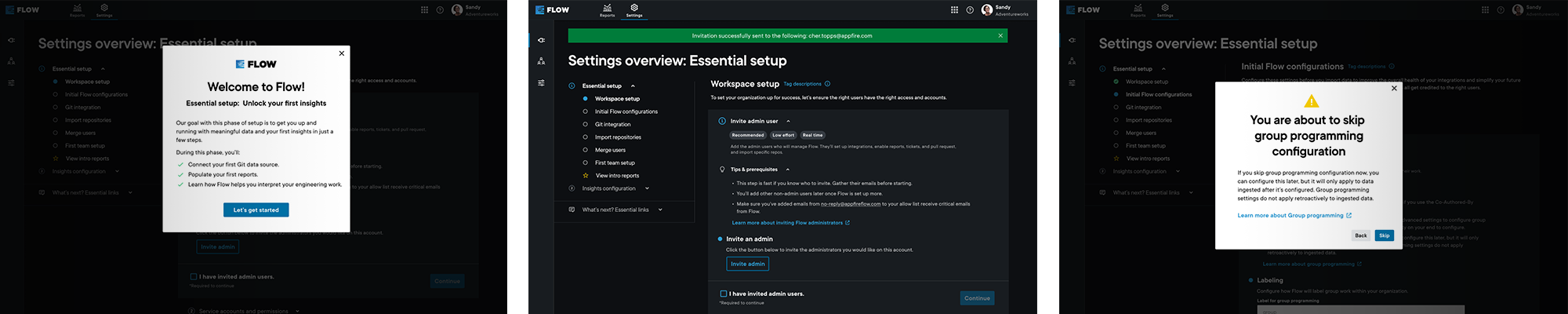
Task: Click the org hierarchy sidebar icon, left screen
Action: [x=11, y=61]
